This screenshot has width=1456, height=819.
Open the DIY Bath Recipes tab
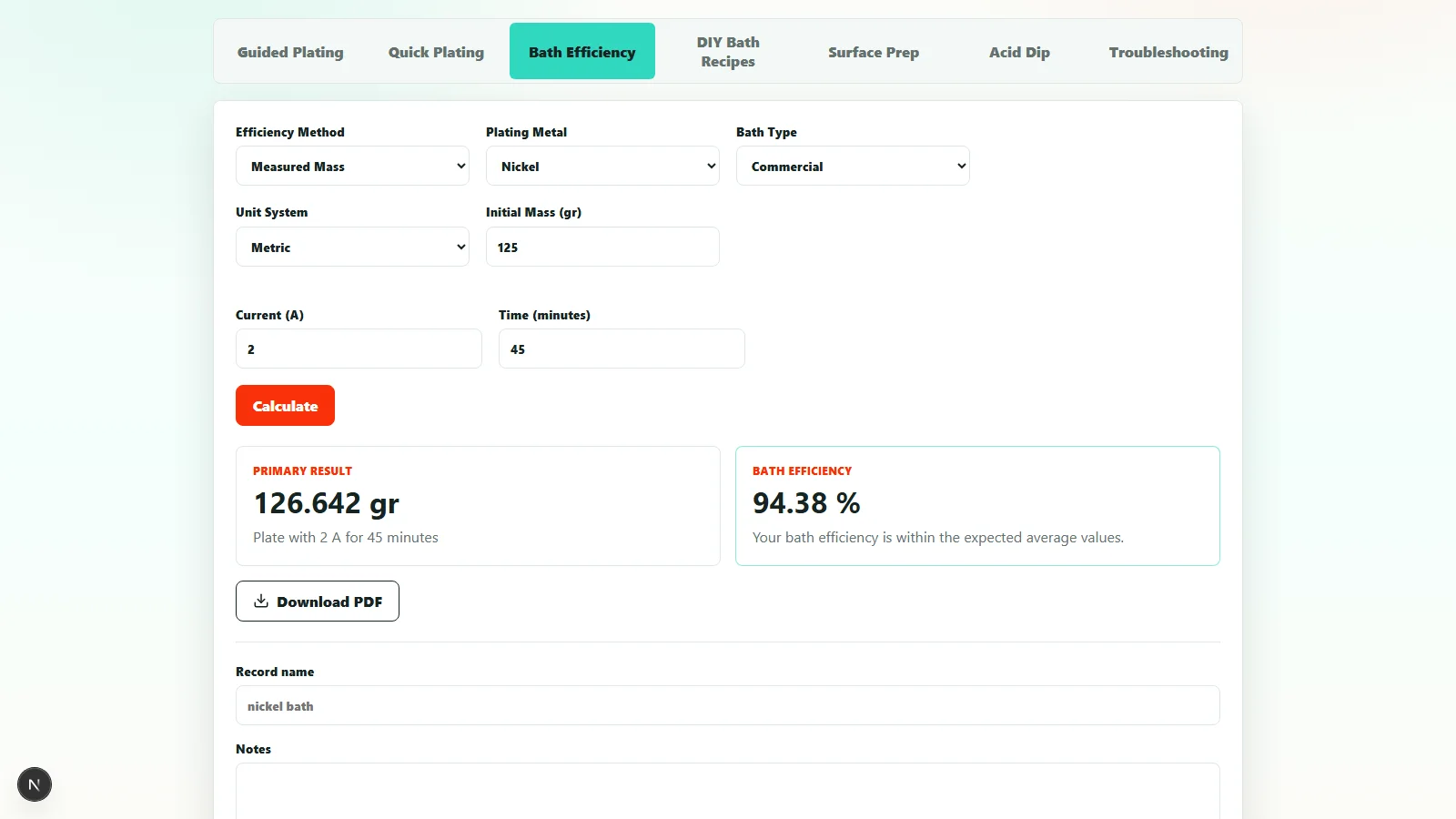coord(728,52)
